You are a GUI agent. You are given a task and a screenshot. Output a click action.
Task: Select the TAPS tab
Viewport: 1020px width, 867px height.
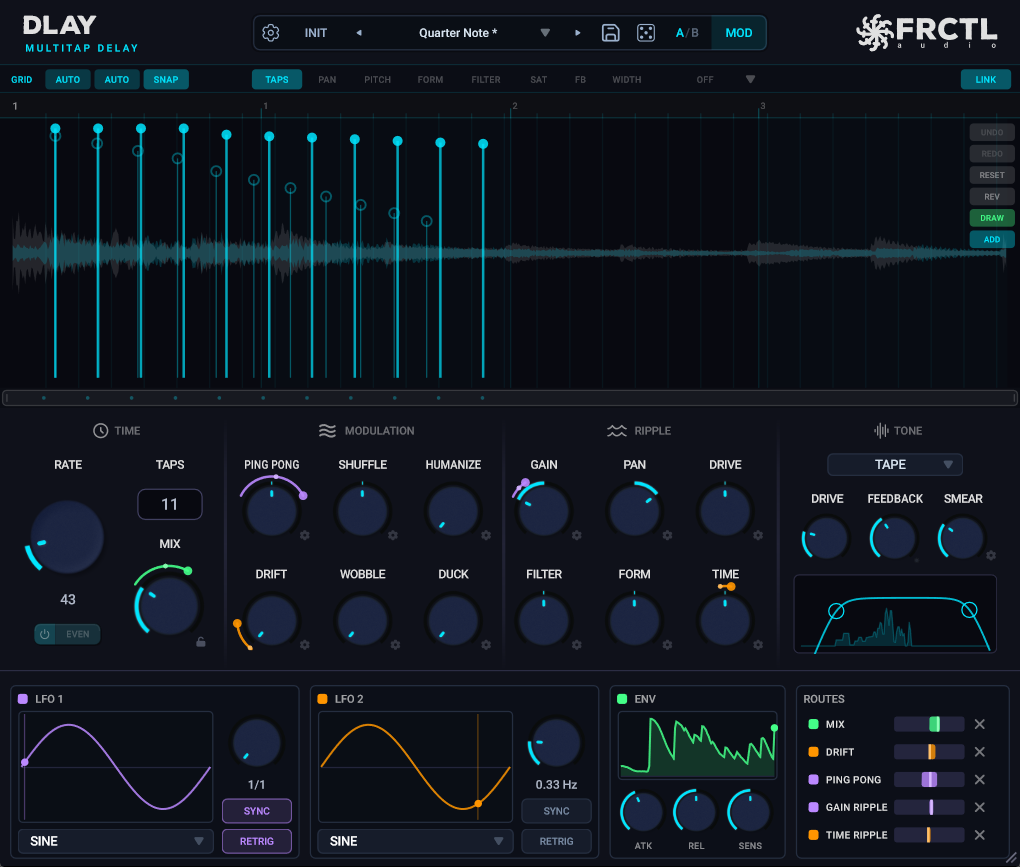tap(276, 79)
